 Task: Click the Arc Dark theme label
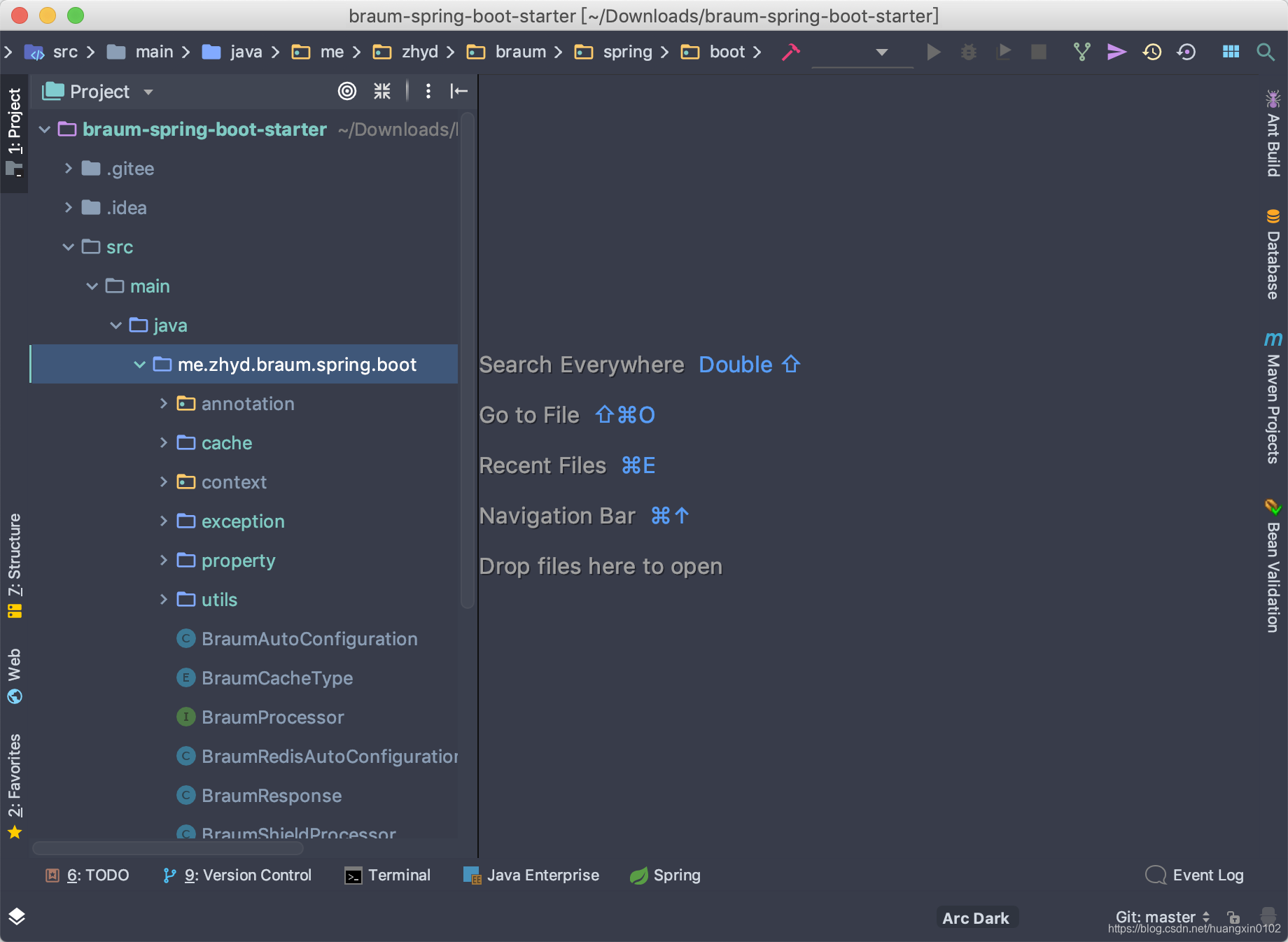pos(976,918)
